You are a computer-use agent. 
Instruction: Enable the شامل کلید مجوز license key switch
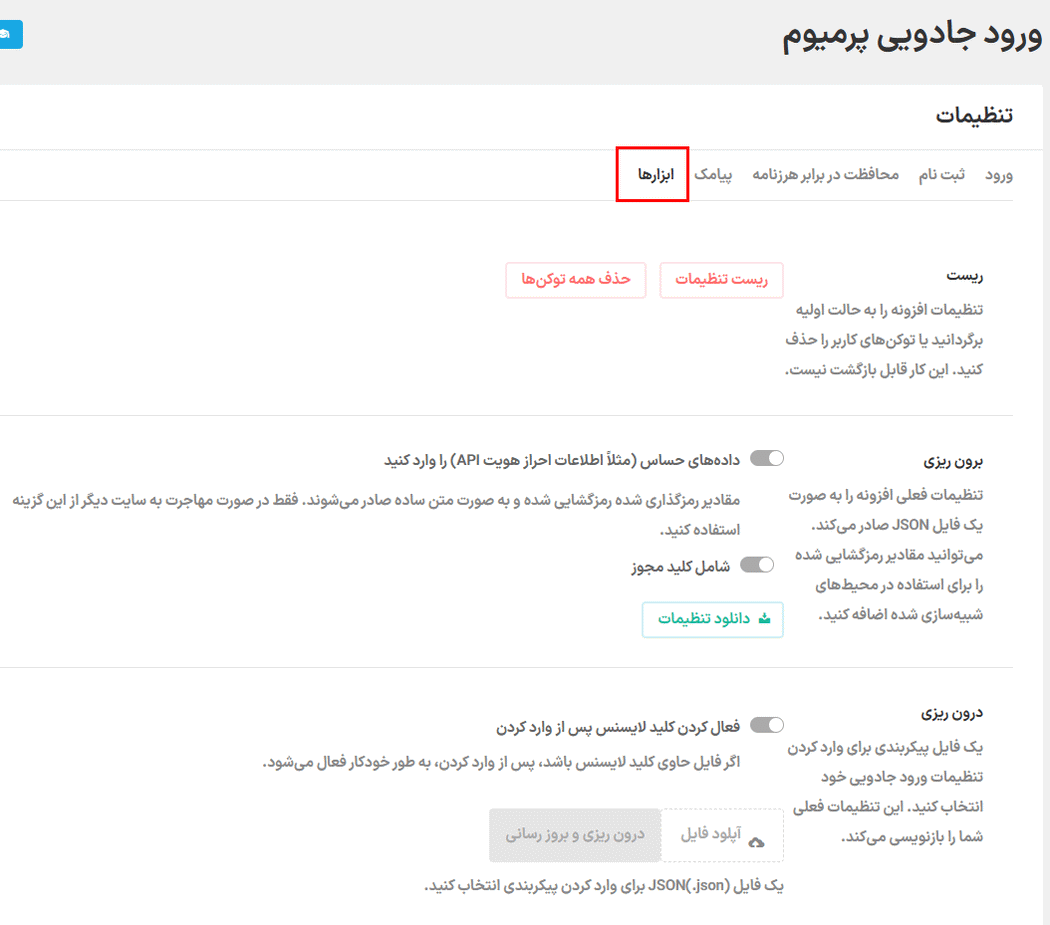click(x=758, y=564)
